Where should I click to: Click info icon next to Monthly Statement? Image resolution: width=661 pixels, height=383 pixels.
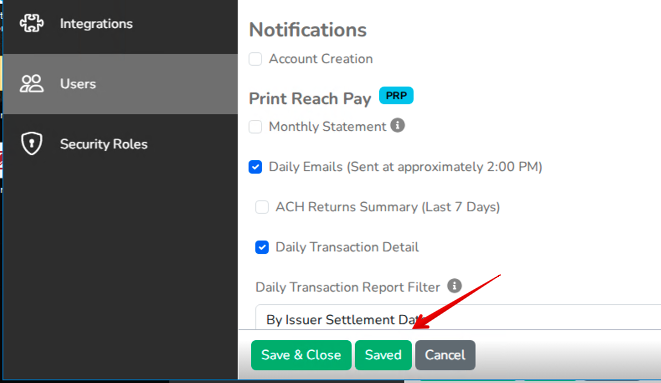397,125
